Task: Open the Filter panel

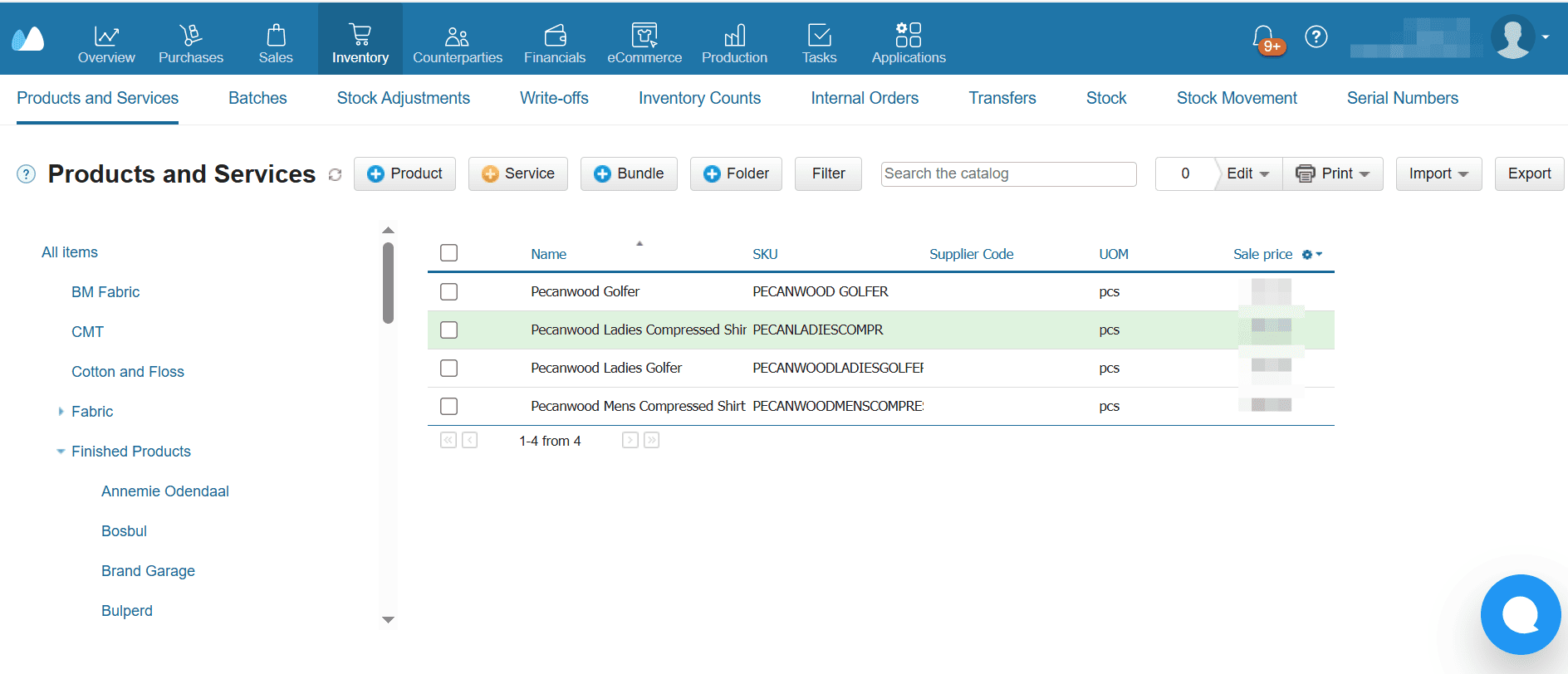Action: [828, 173]
